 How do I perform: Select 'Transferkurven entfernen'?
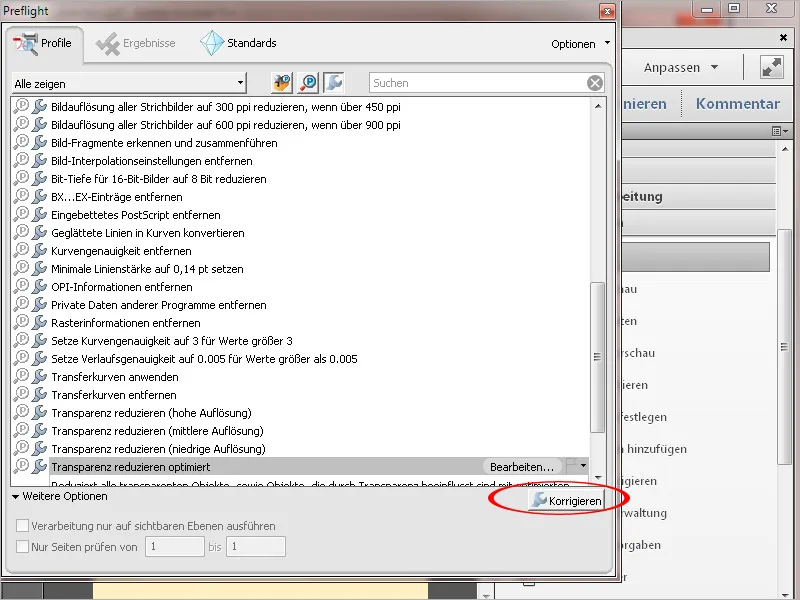point(114,395)
